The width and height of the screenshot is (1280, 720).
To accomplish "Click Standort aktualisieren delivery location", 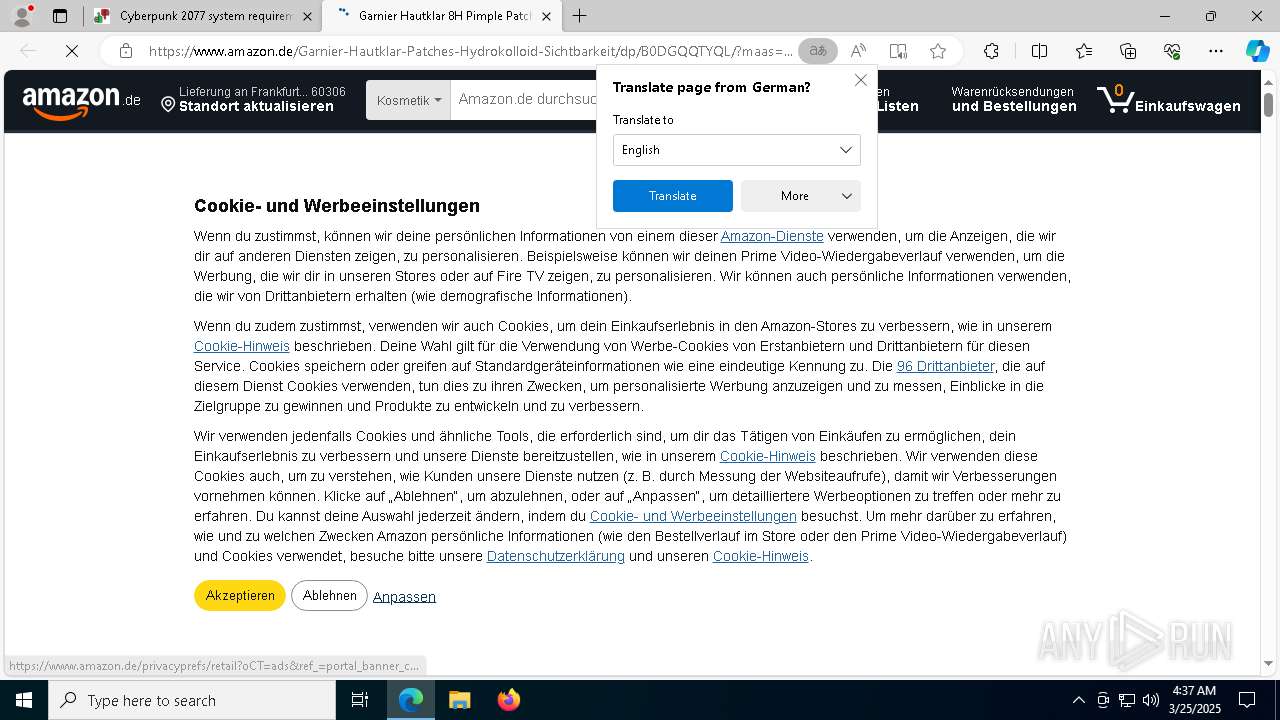I will click(253, 99).
